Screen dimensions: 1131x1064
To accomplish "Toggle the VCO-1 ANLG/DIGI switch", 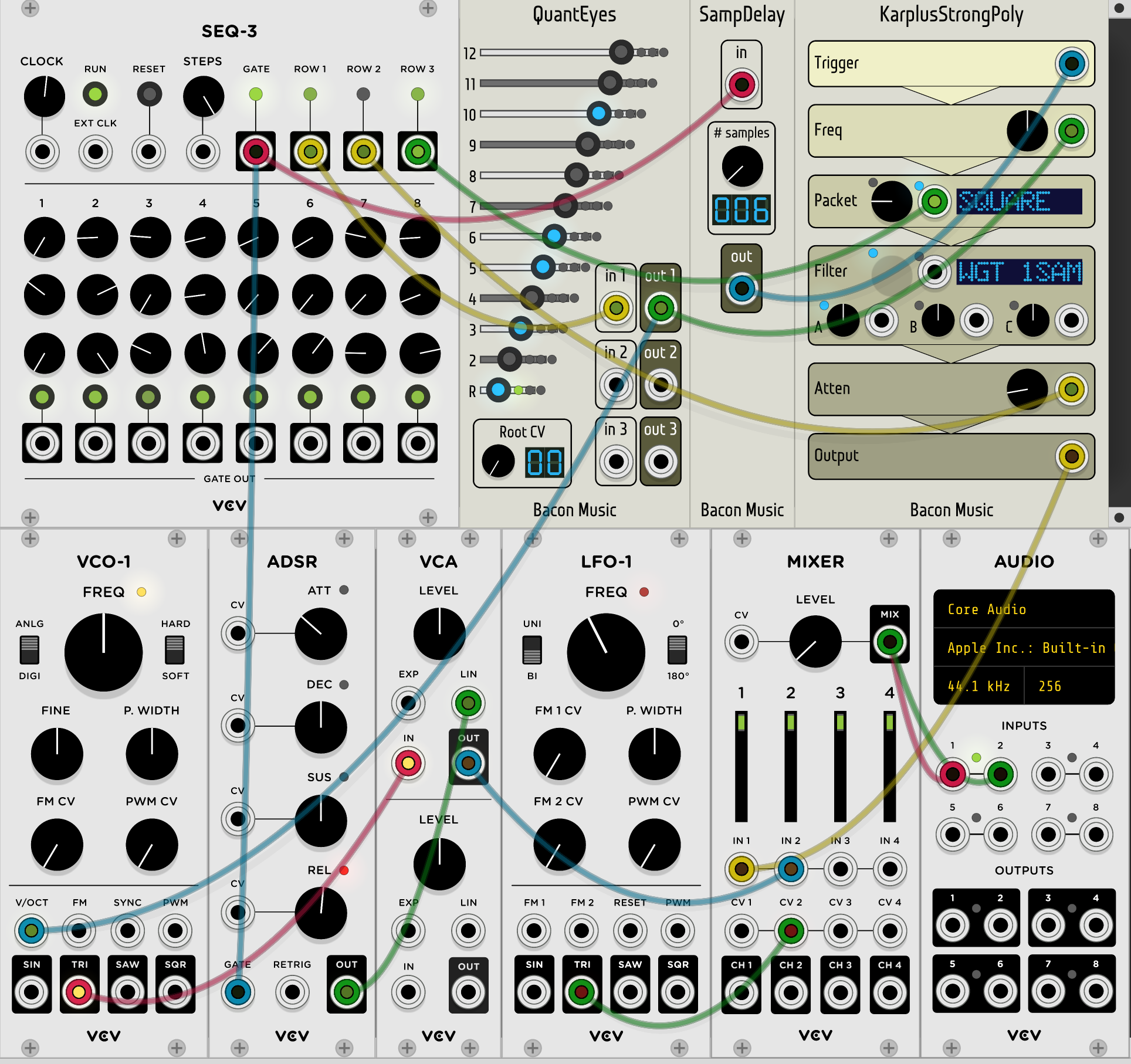I will (x=29, y=650).
